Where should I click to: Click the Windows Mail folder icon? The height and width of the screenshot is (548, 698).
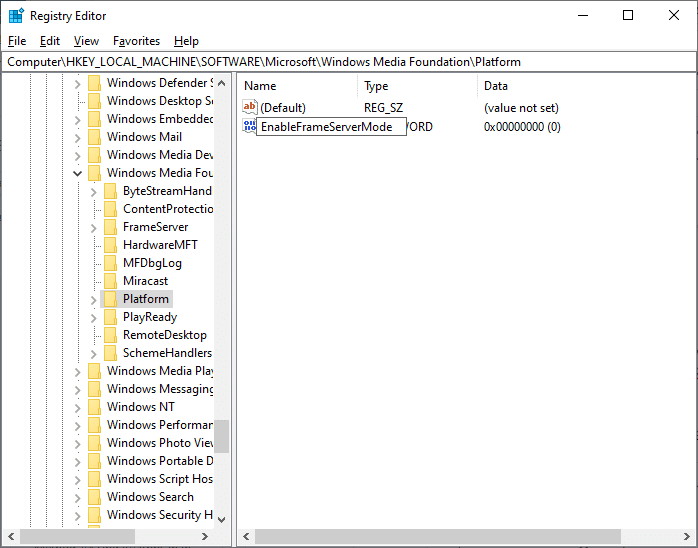pyautogui.click(x=94, y=137)
